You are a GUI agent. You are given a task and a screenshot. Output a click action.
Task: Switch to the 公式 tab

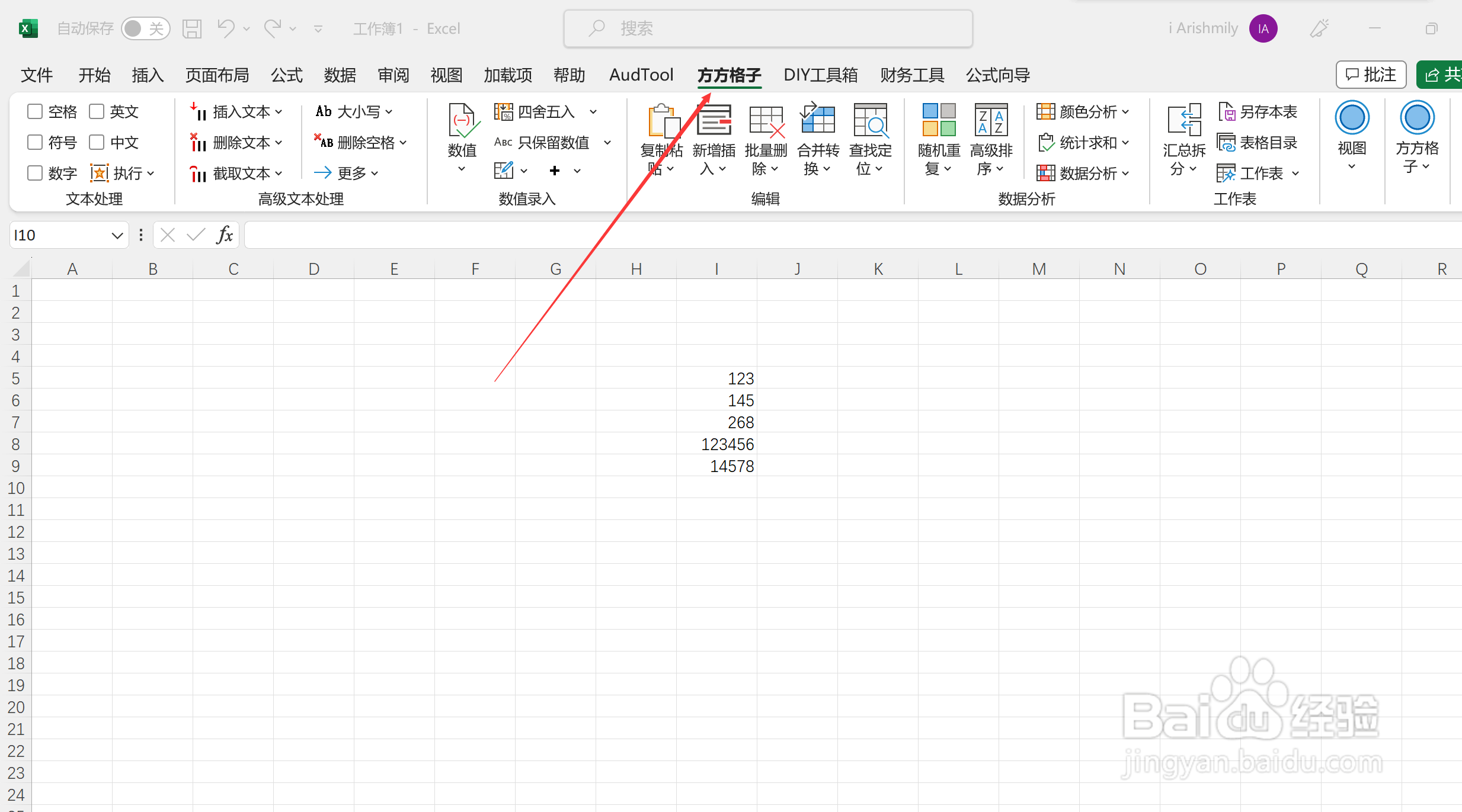[287, 75]
